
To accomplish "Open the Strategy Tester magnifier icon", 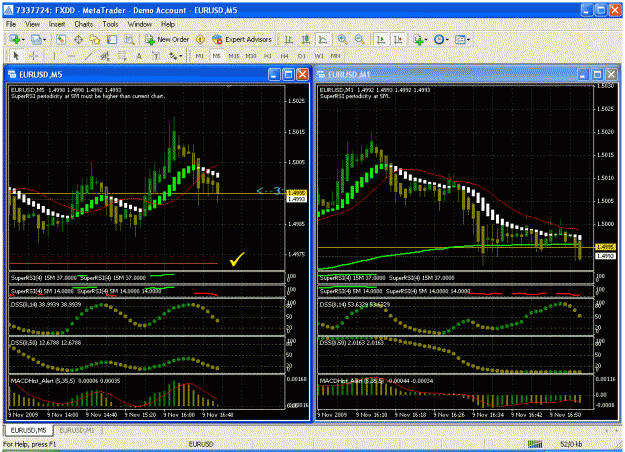I will [x=129, y=39].
